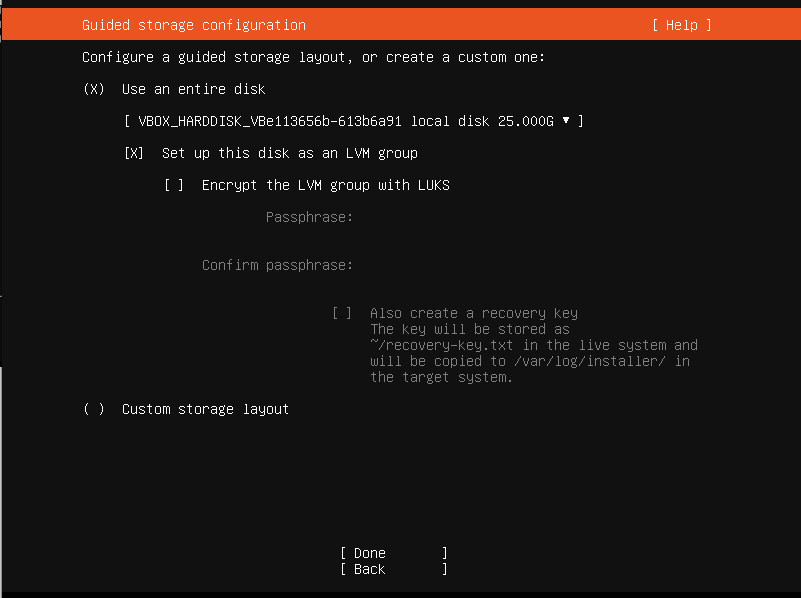The height and width of the screenshot is (598, 801).
Task: Click the 'Custom storage layout' label text
Action: (205, 409)
